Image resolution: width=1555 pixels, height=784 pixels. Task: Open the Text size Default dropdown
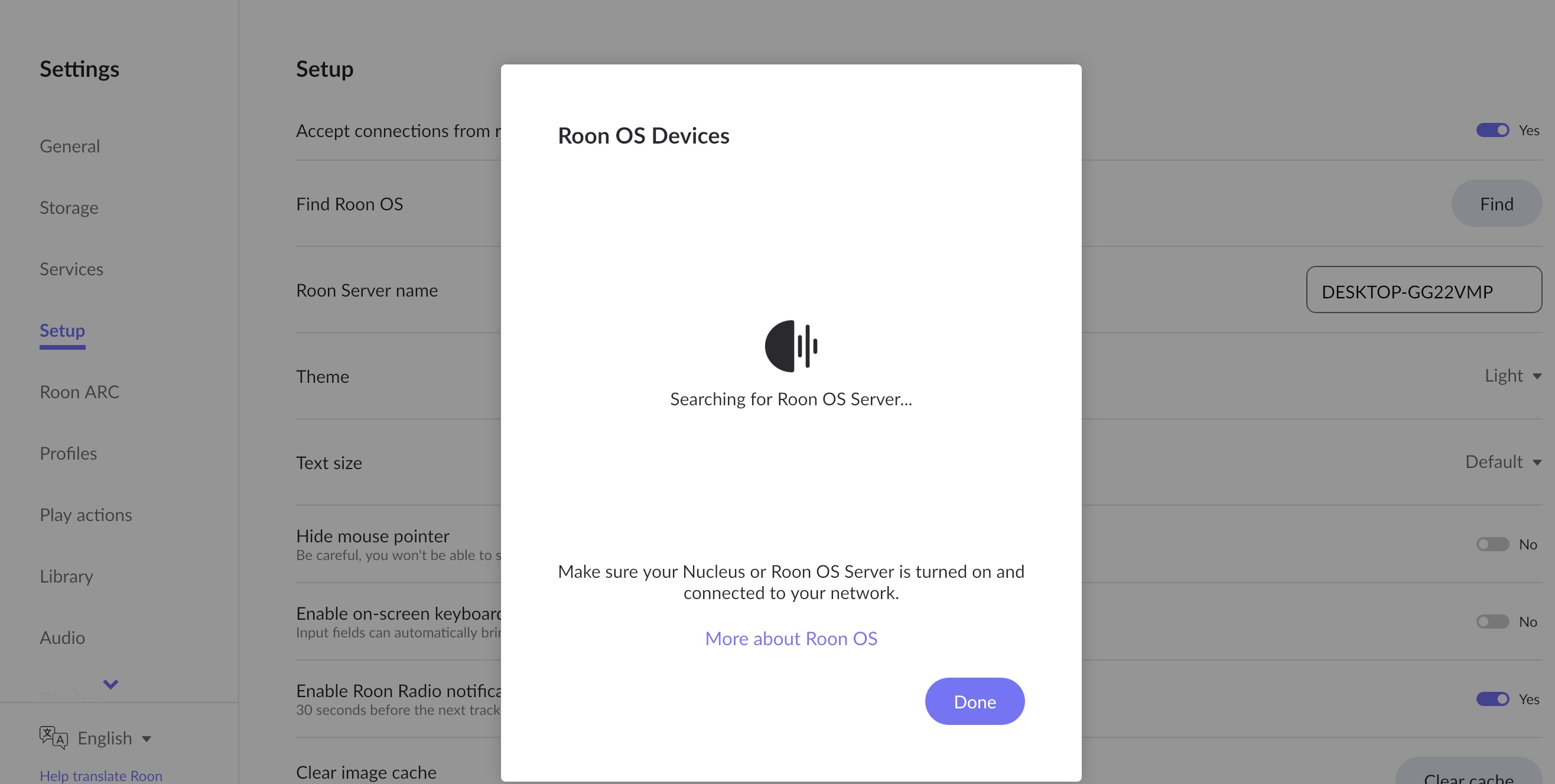tap(1502, 461)
